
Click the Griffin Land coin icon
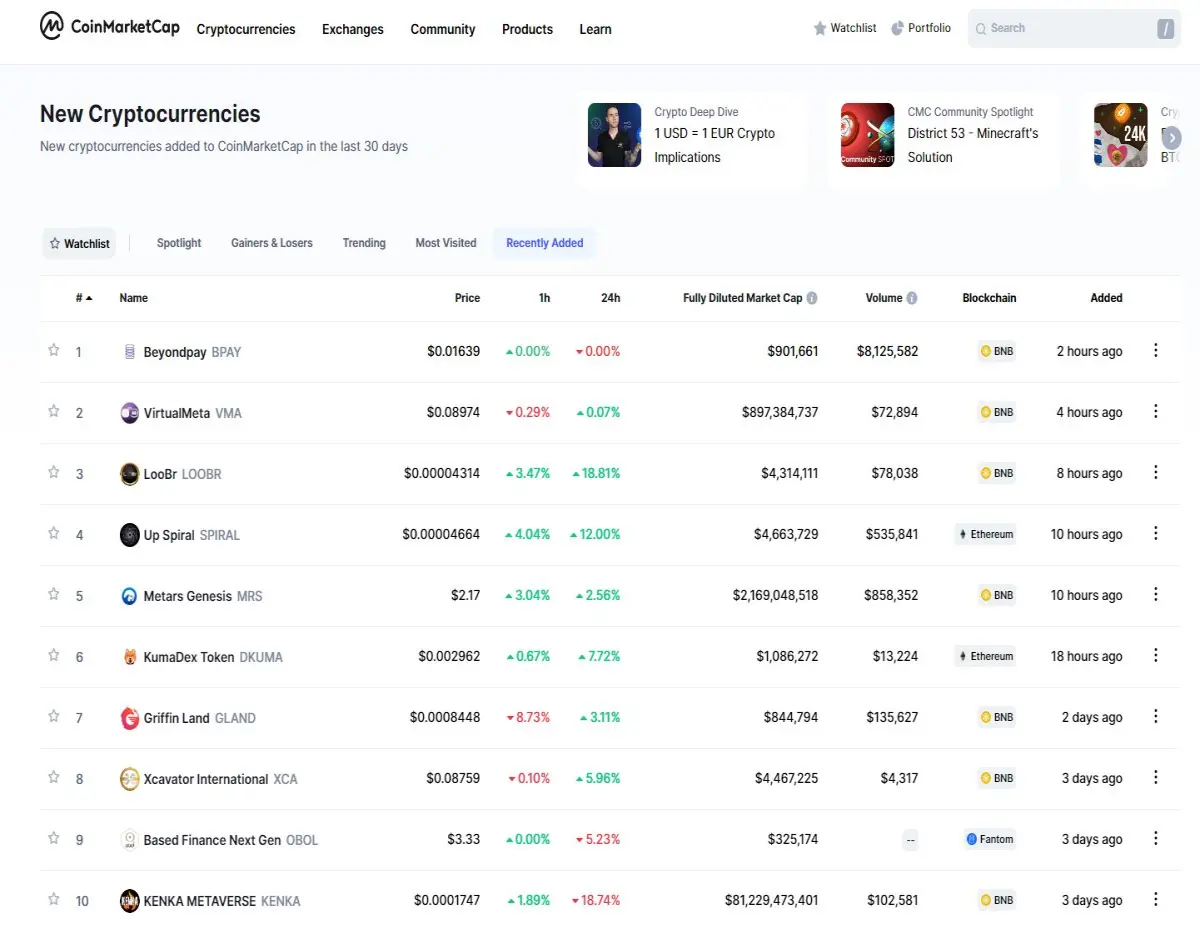[129, 718]
